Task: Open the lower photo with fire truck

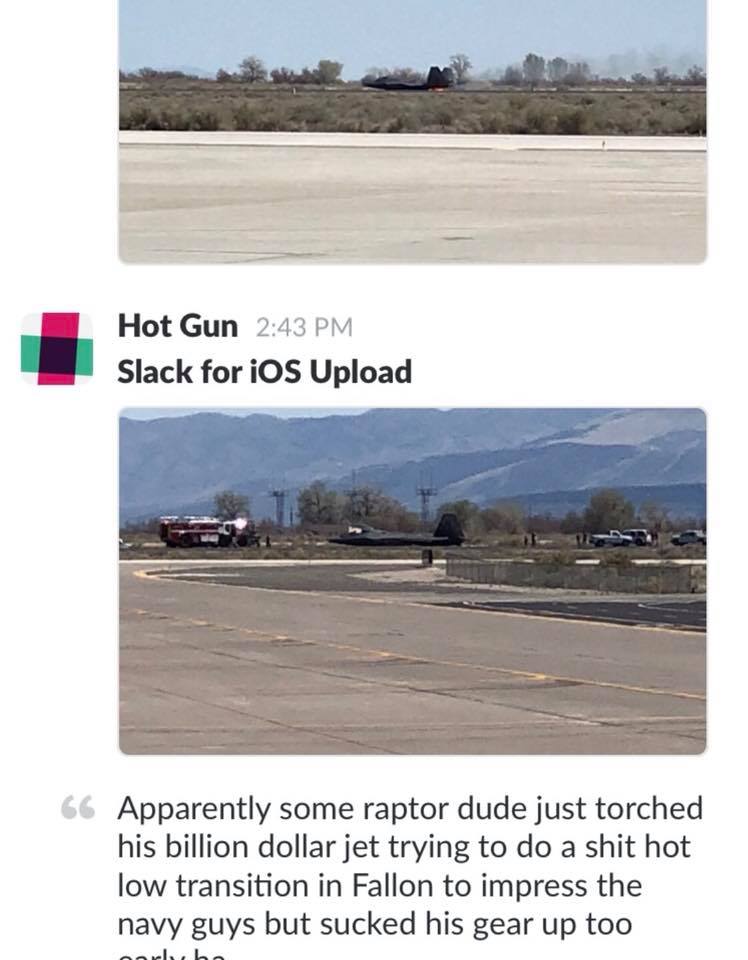Action: [x=413, y=581]
